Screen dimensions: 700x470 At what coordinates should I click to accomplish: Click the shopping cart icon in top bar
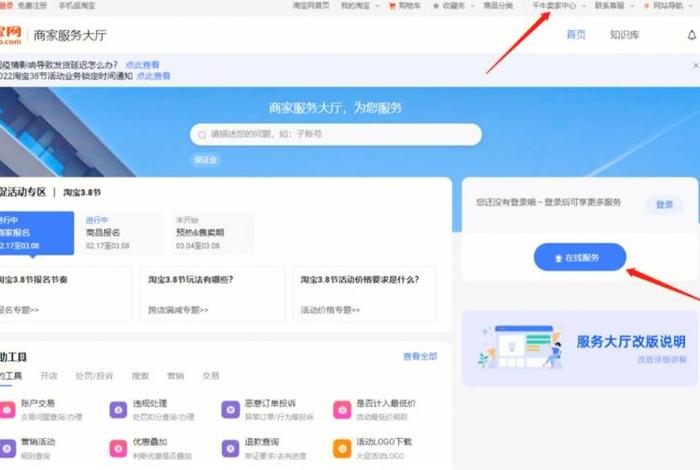pos(392,6)
